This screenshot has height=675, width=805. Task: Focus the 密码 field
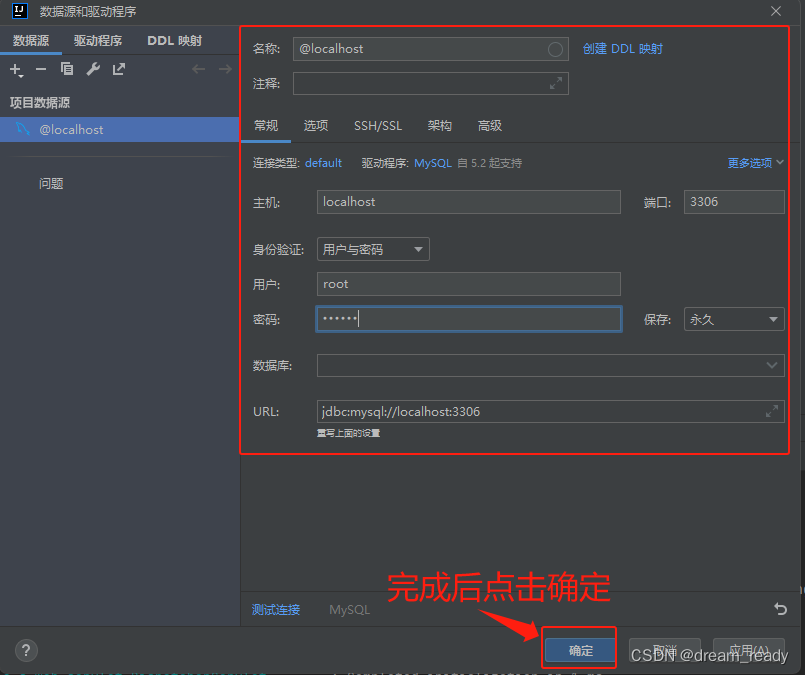click(x=469, y=319)
